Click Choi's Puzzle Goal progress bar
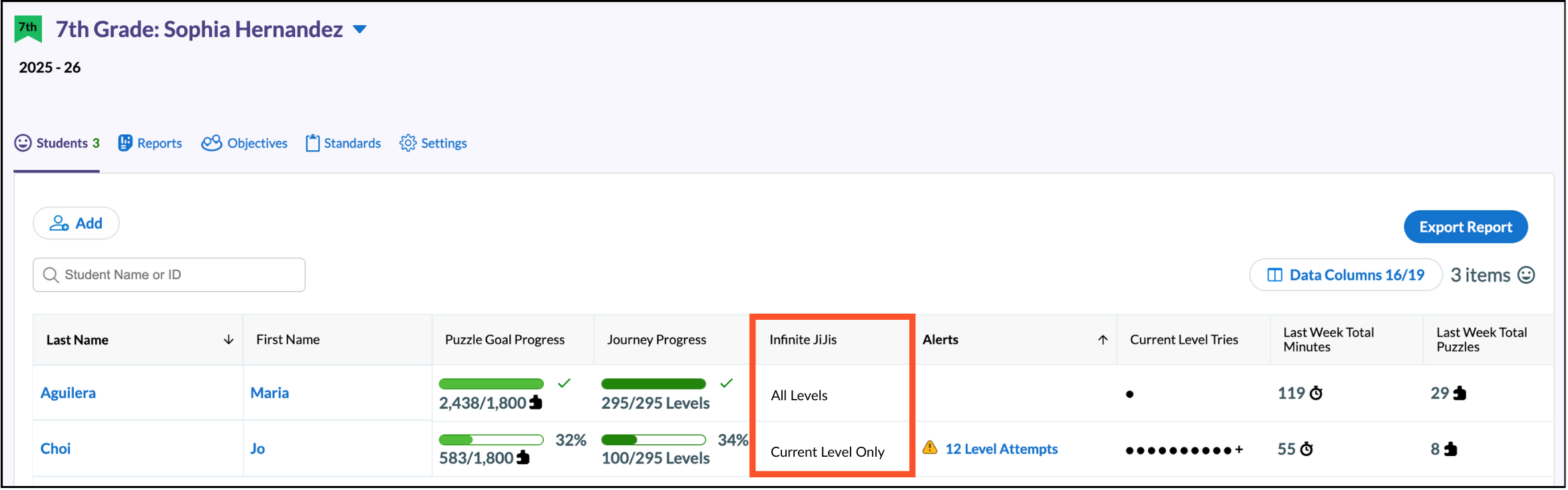1568x490 pixels. point(491,439)
